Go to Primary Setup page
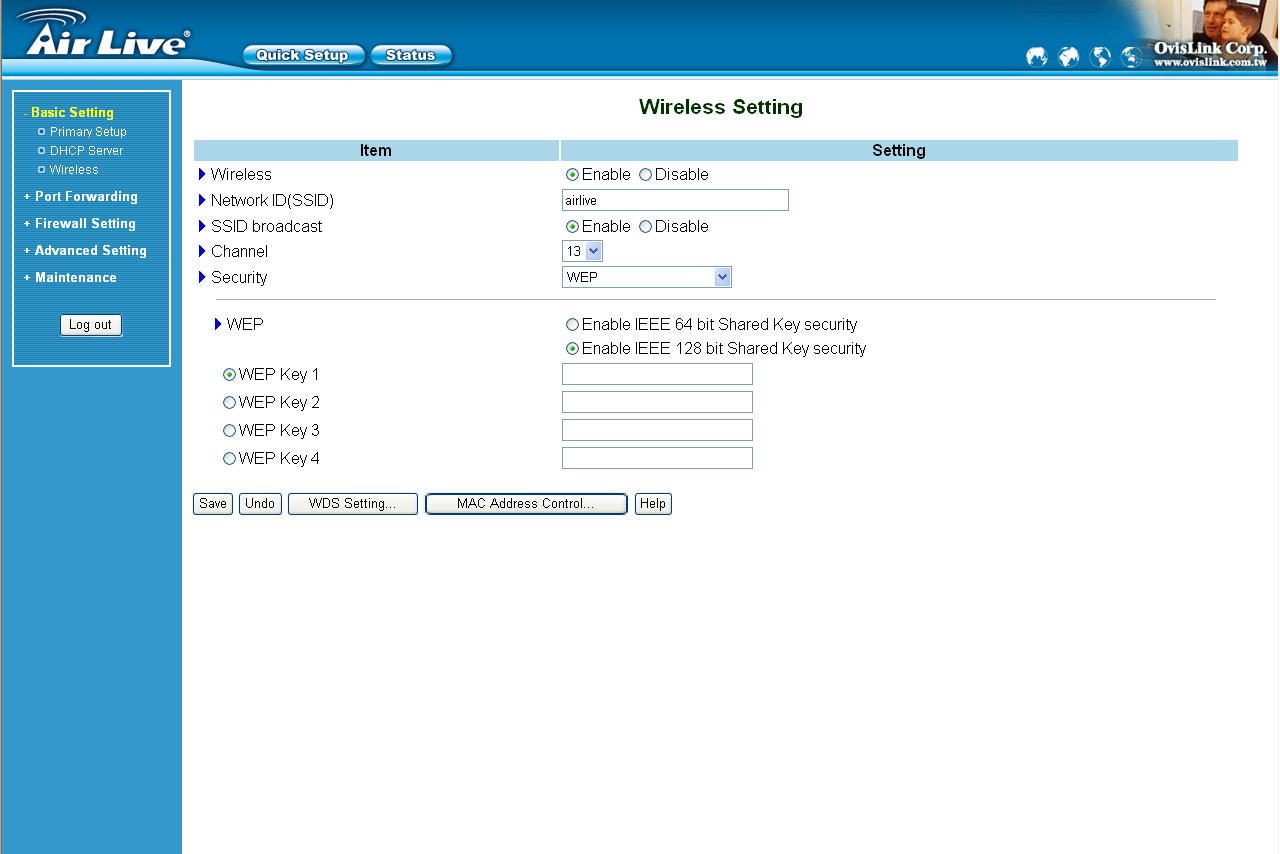Viewport: 1280px width, 854px height. click(x=88, y=132)
